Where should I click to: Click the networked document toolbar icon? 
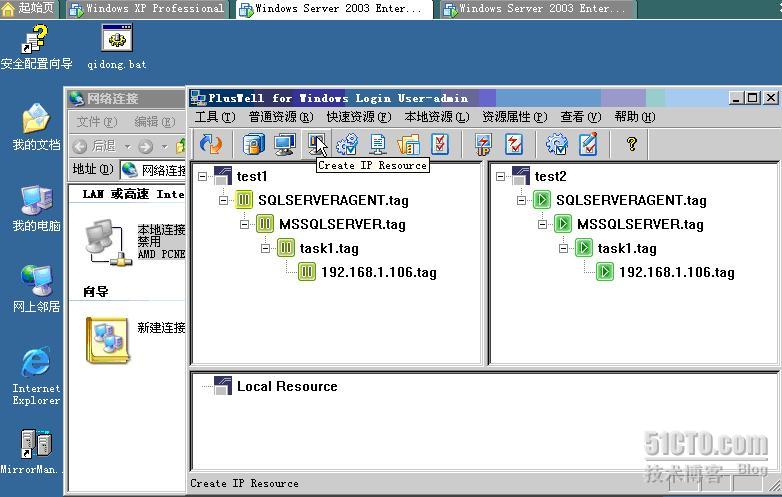coord(378,144)
